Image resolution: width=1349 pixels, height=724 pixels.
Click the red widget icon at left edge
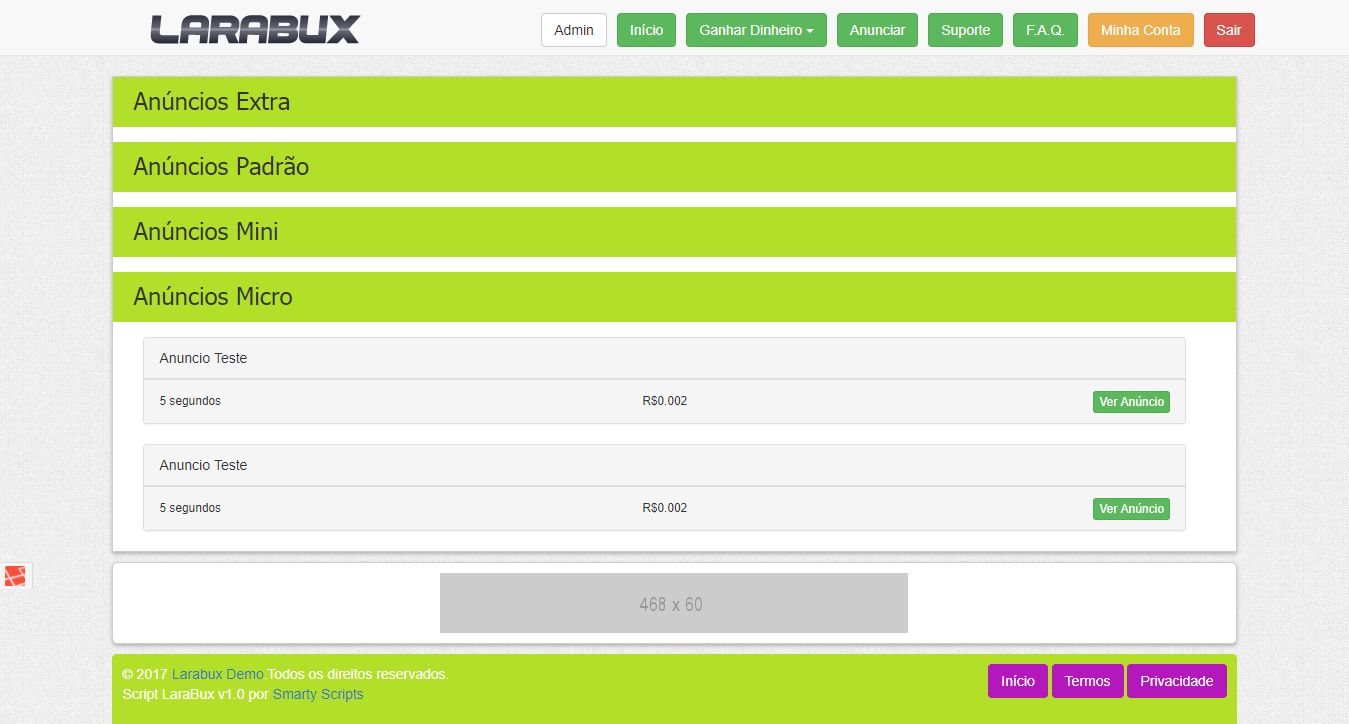pyautogui.click(x=15, y=576)
